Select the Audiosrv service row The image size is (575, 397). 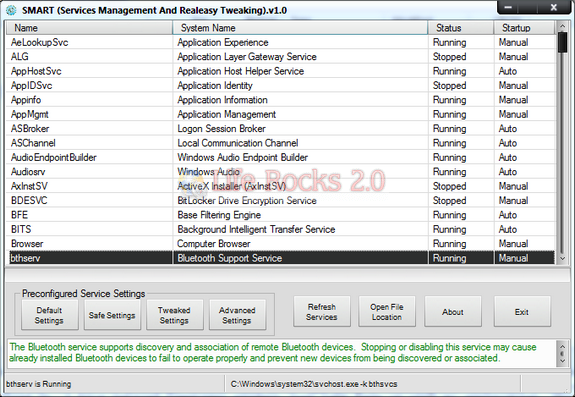pyautogui.click(x=281, y=172)
